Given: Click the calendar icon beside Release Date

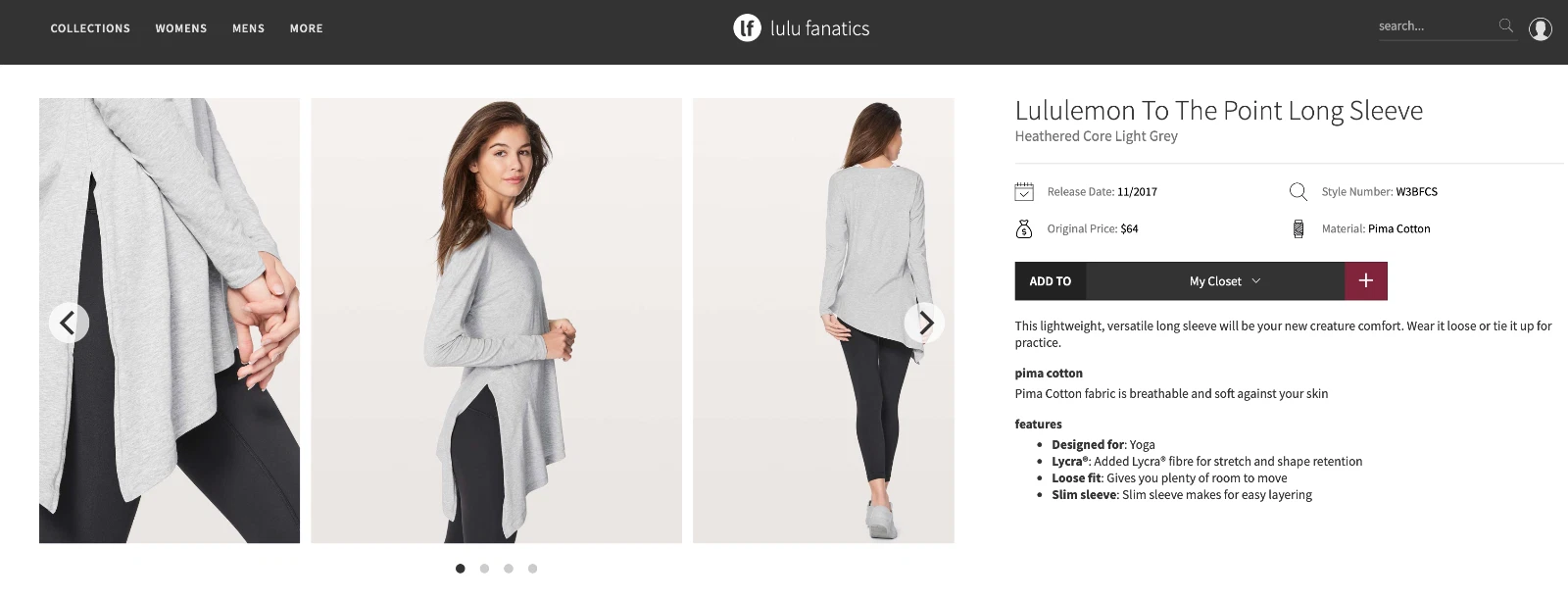Looking at the screenshot, I should [1024, 191].
